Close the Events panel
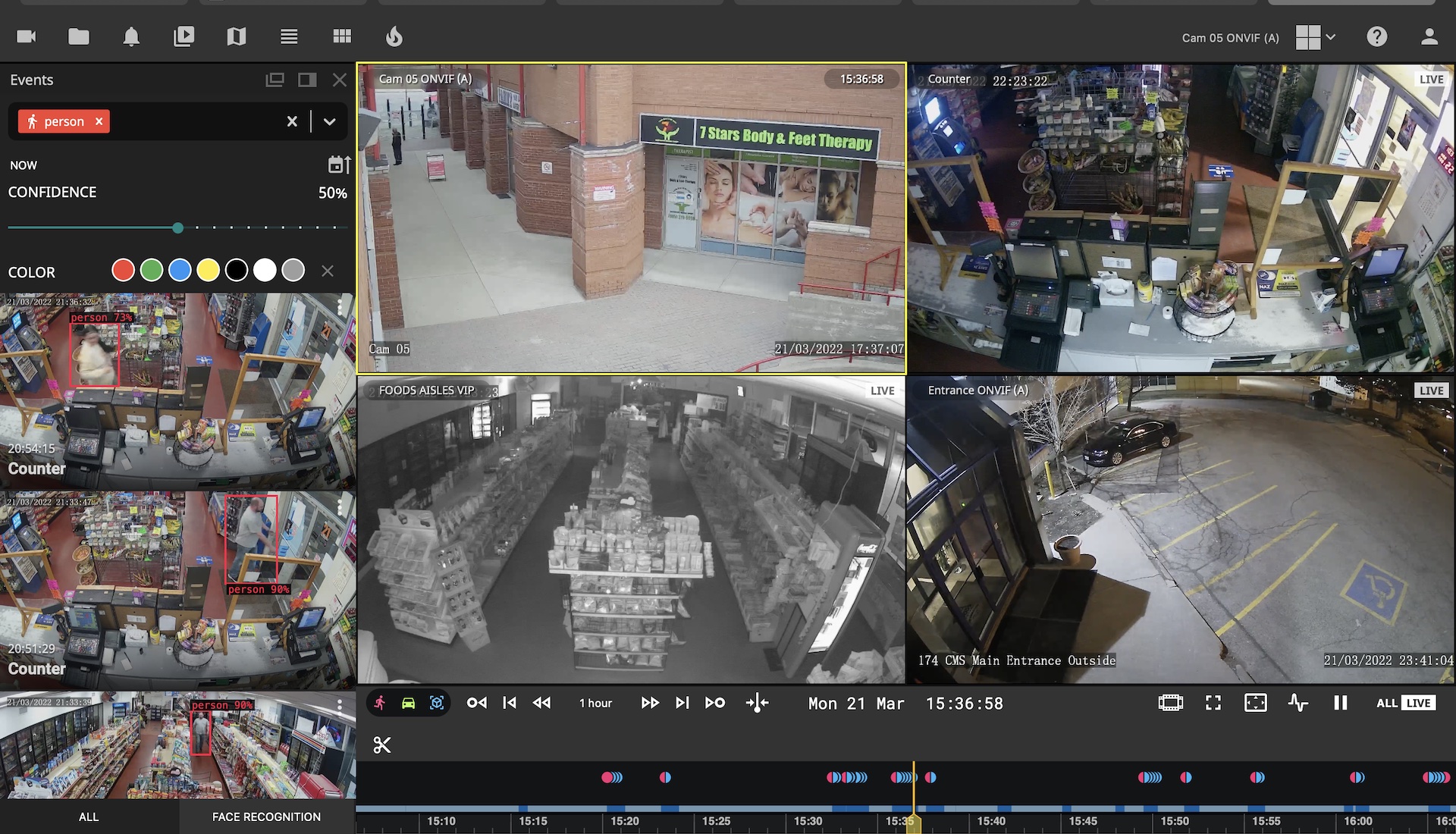Image resolution: width=1456 pixels, height=834 pixels. 340,80
